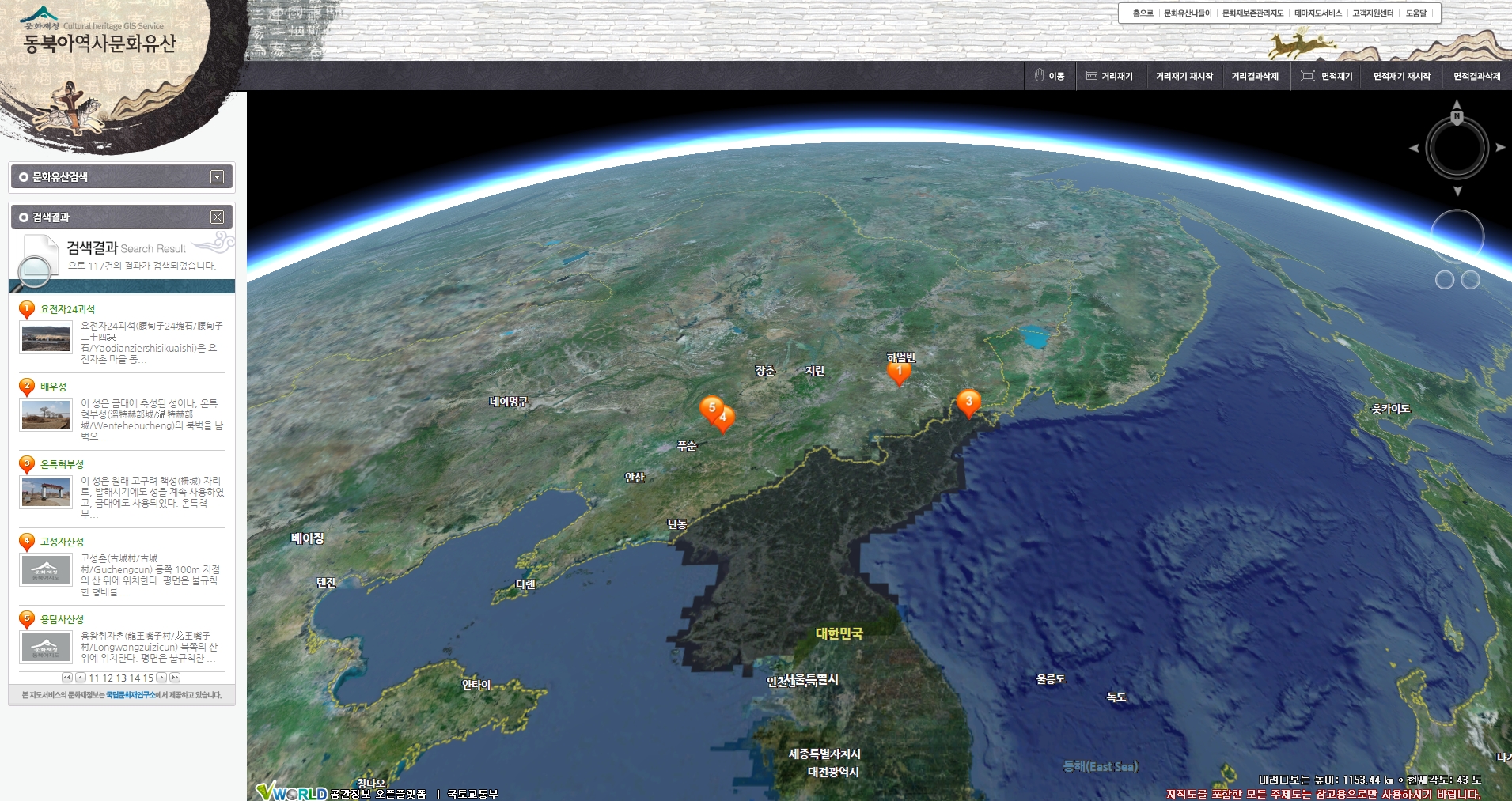Open the 배우성 result title
The image size is (1512, 801).
[53, 387]
